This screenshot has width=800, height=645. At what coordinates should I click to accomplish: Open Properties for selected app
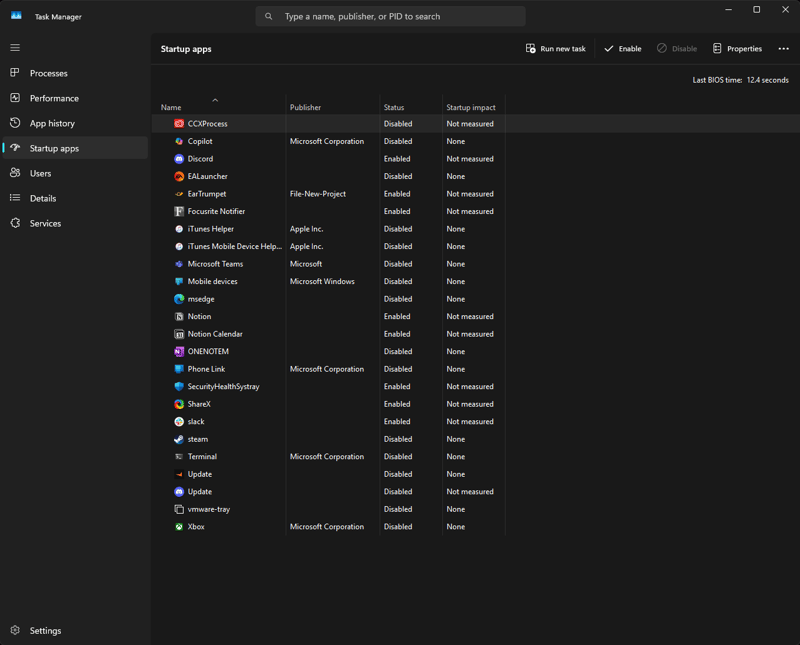point(737,48)
